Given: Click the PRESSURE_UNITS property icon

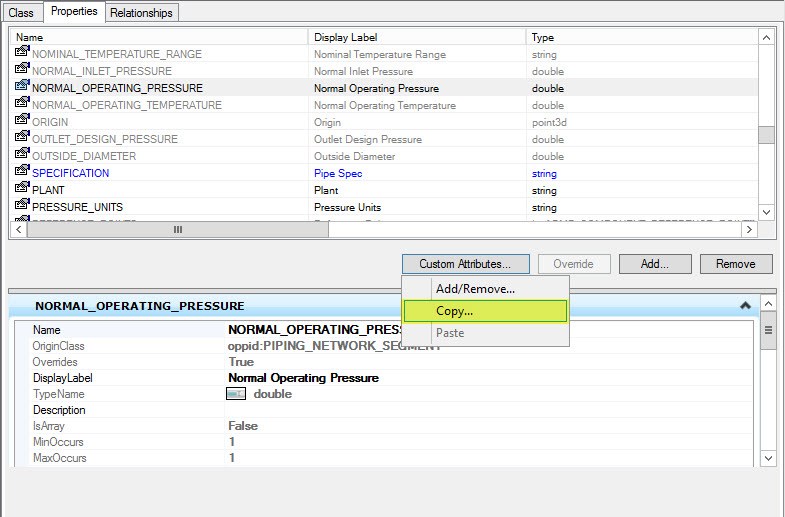Looking at the screenshot, I should [22, 207].
